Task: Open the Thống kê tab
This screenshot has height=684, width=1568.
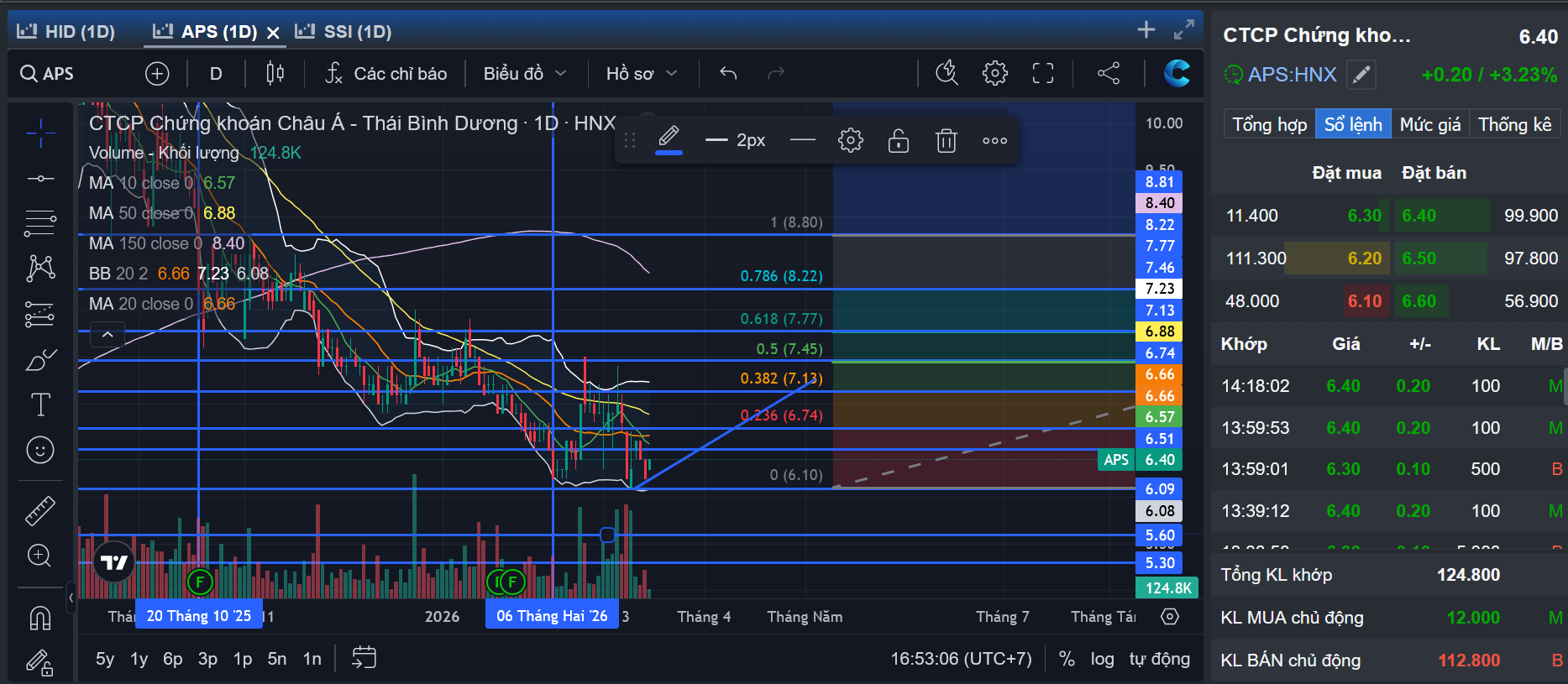Action: point(1515,124)
